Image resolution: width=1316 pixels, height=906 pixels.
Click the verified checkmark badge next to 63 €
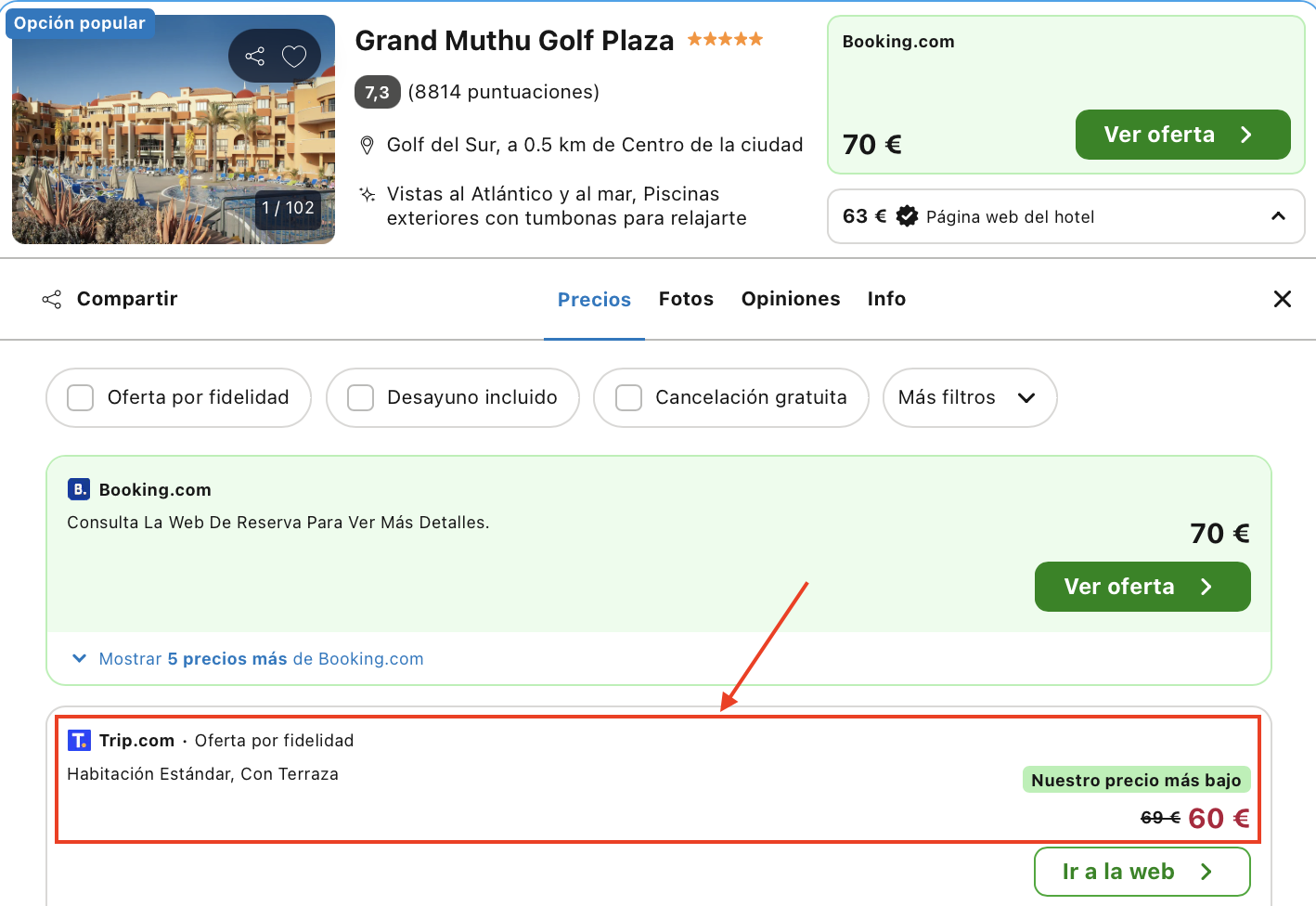[x=906, y=215]
